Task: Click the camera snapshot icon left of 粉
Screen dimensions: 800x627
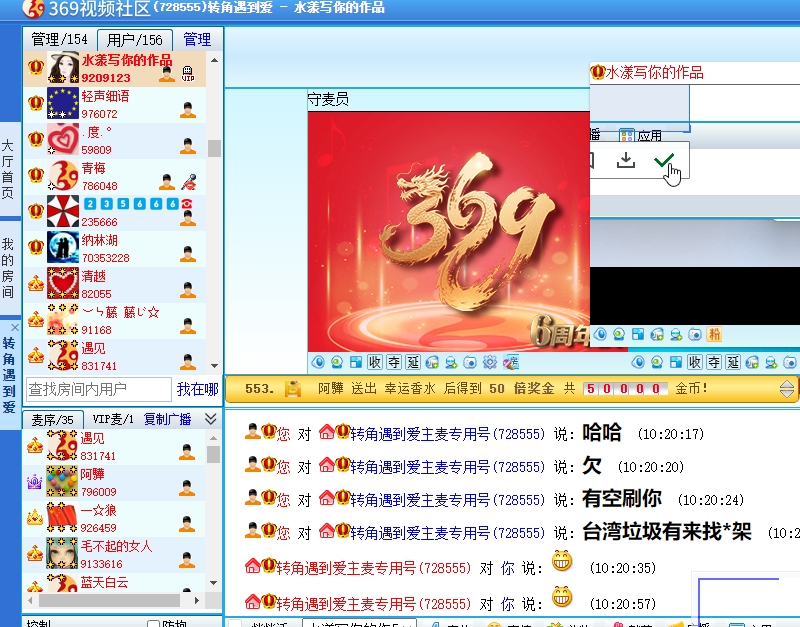Action: click(x=695, y=334)
